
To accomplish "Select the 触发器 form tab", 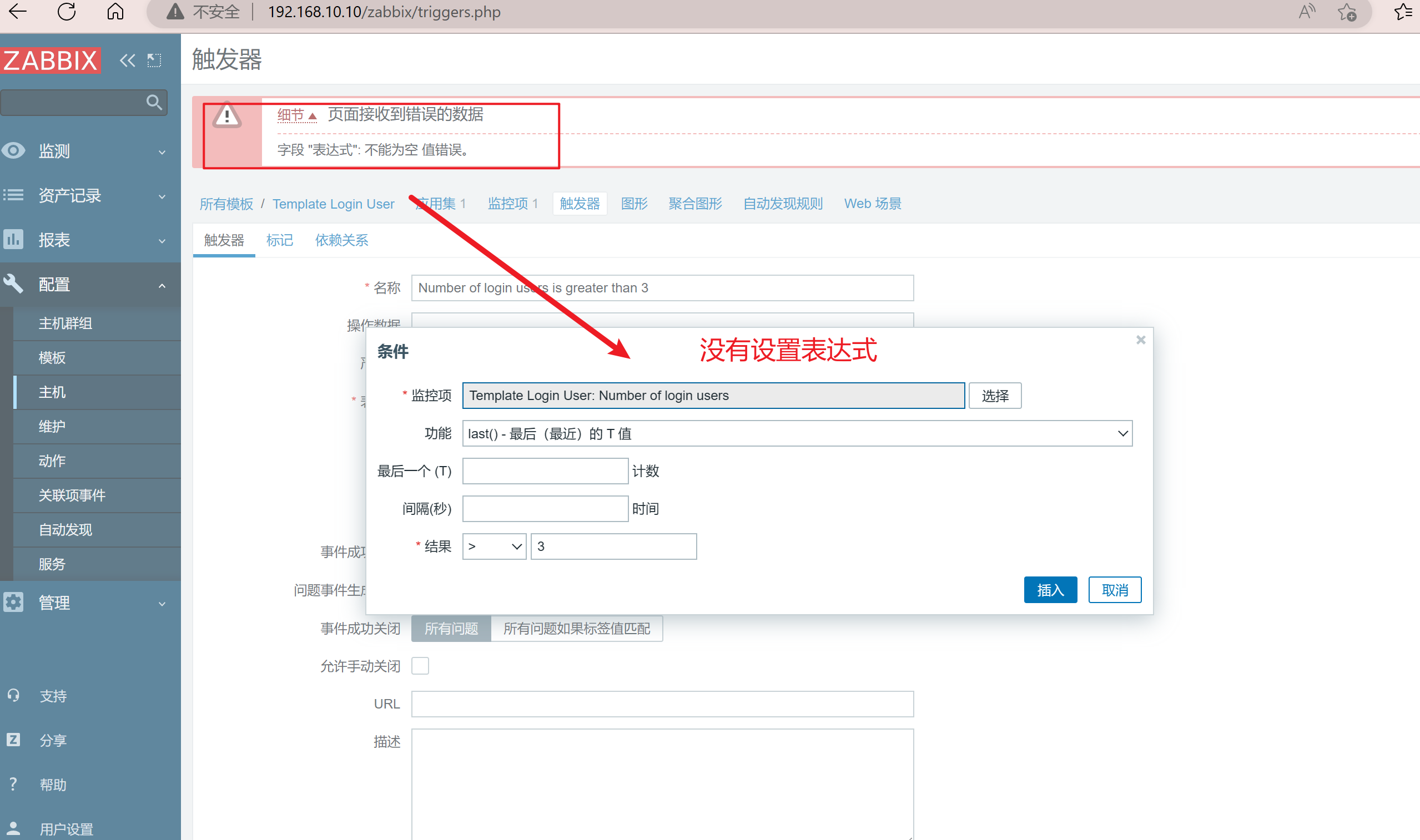I will (x=224, y=241).
